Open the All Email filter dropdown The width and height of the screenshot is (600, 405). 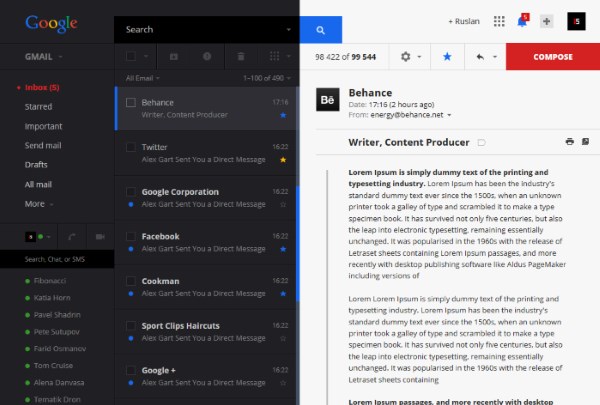(143, 78)
